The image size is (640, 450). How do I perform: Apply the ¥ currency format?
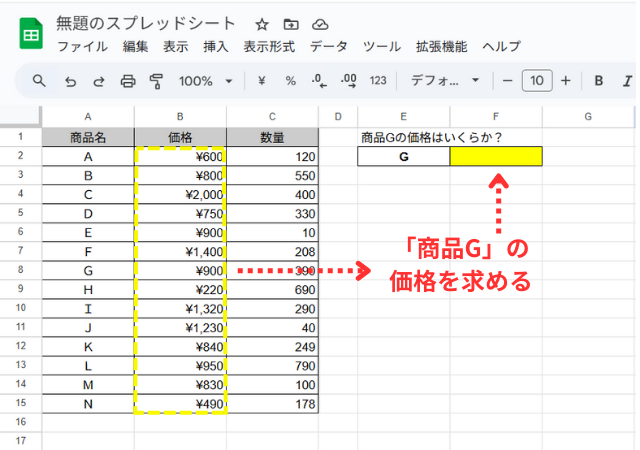[261, 81]
